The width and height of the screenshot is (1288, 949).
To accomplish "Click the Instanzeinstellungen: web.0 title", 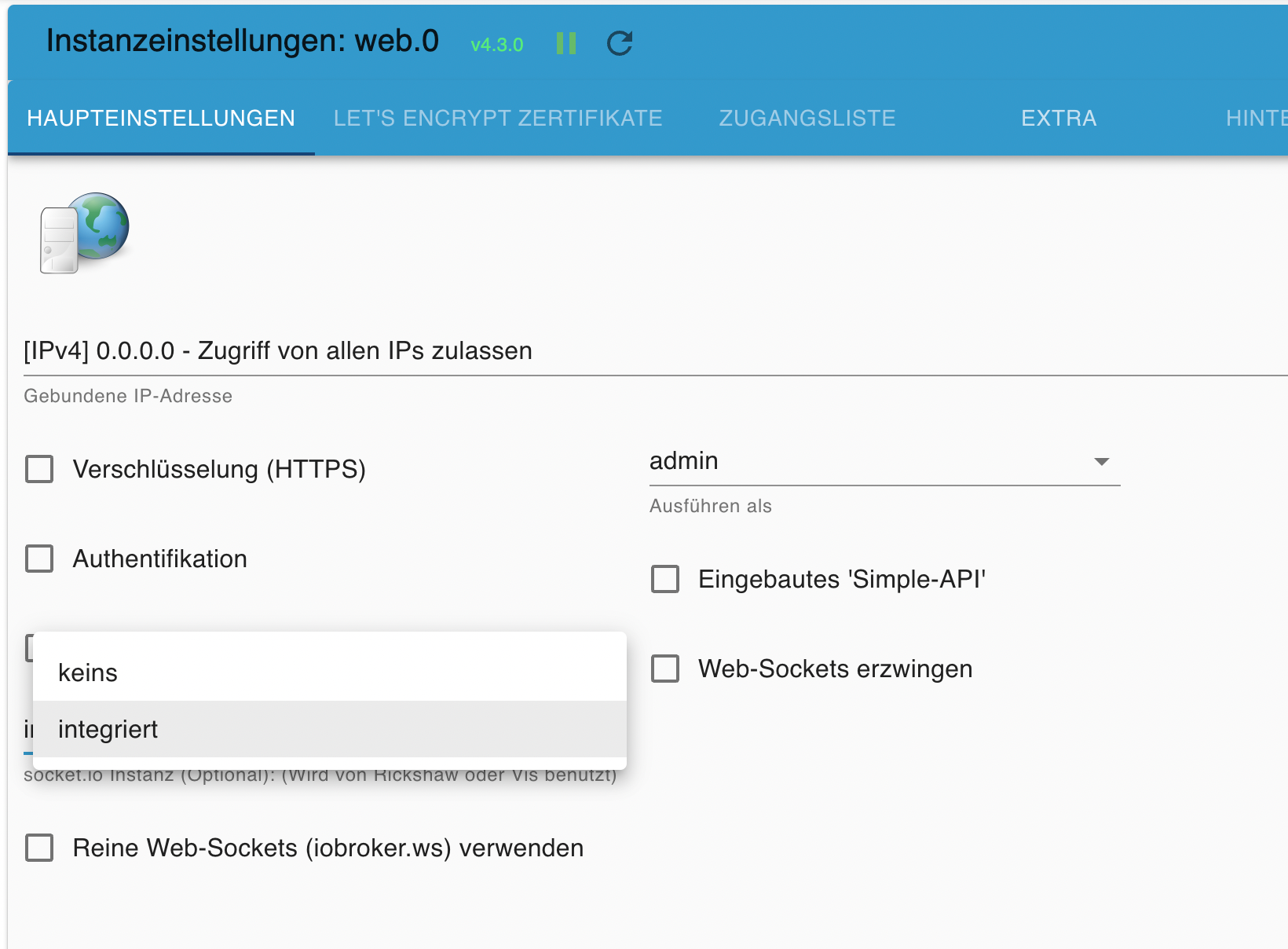I will click(243, 41).
